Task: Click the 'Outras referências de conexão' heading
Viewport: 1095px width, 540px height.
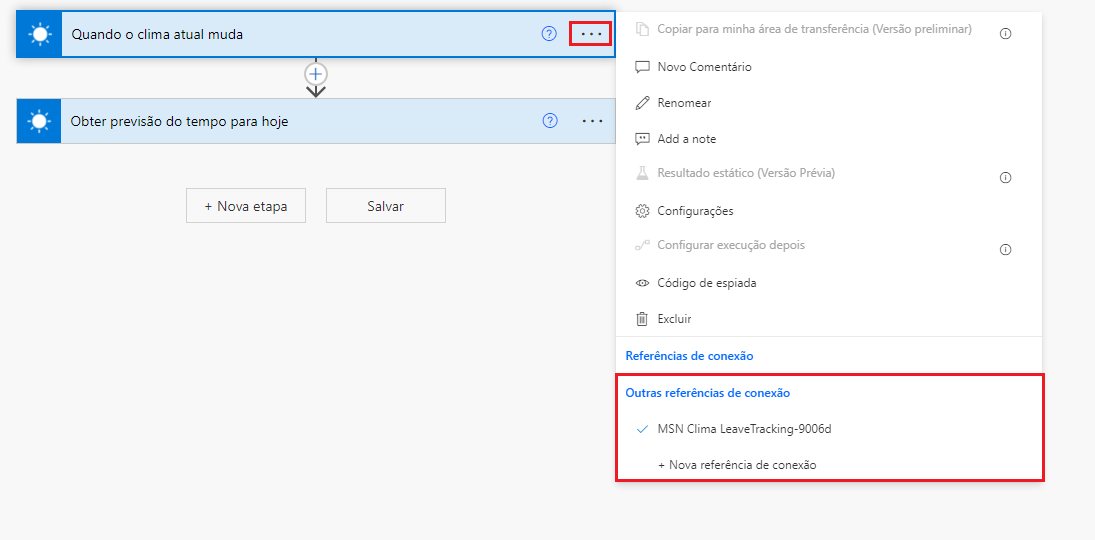Action: point(707,393)
